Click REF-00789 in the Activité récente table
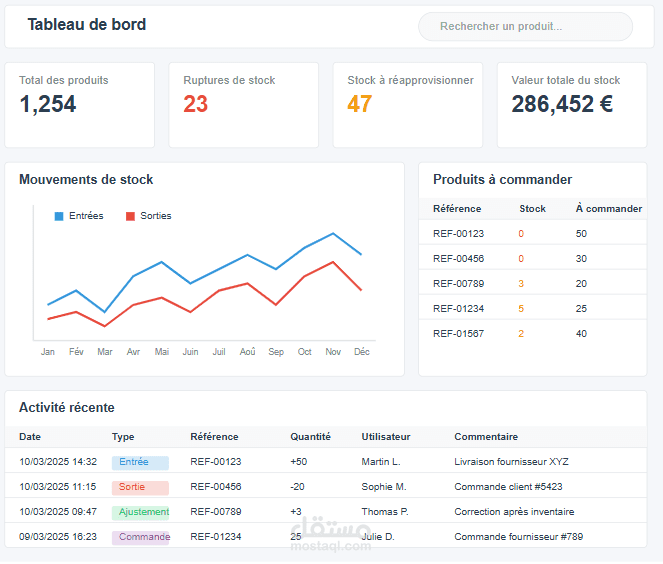Image resolution: width=663 pixels, height=564 pixels. (216, 512)
